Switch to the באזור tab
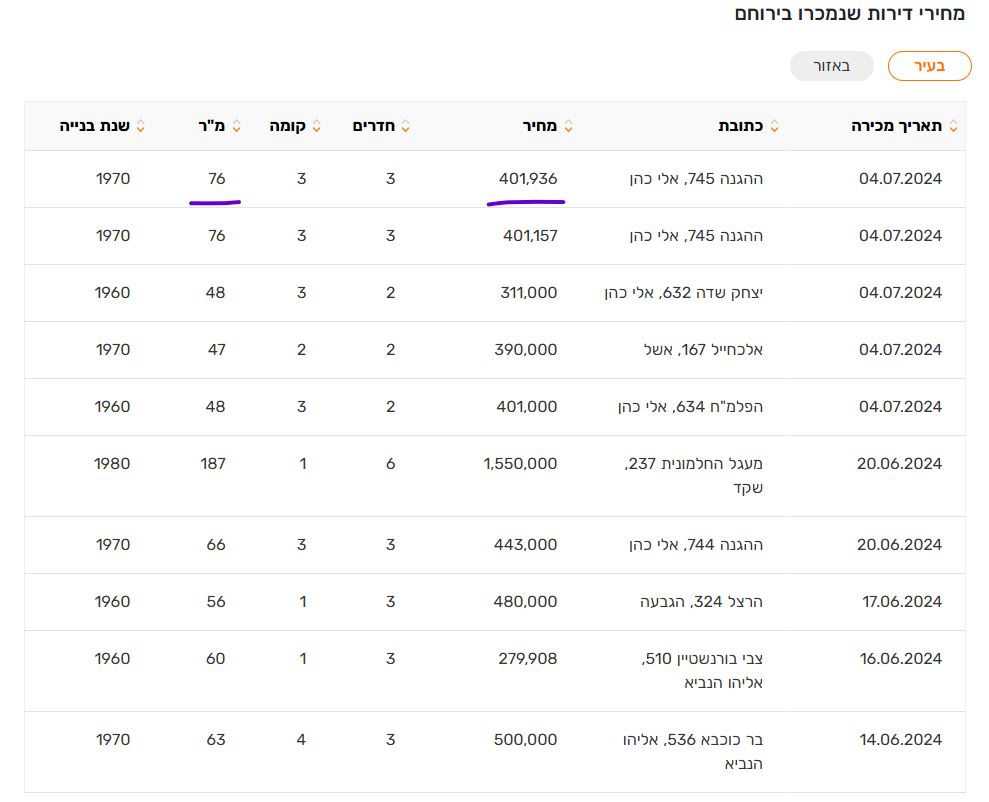 (831, 66)
